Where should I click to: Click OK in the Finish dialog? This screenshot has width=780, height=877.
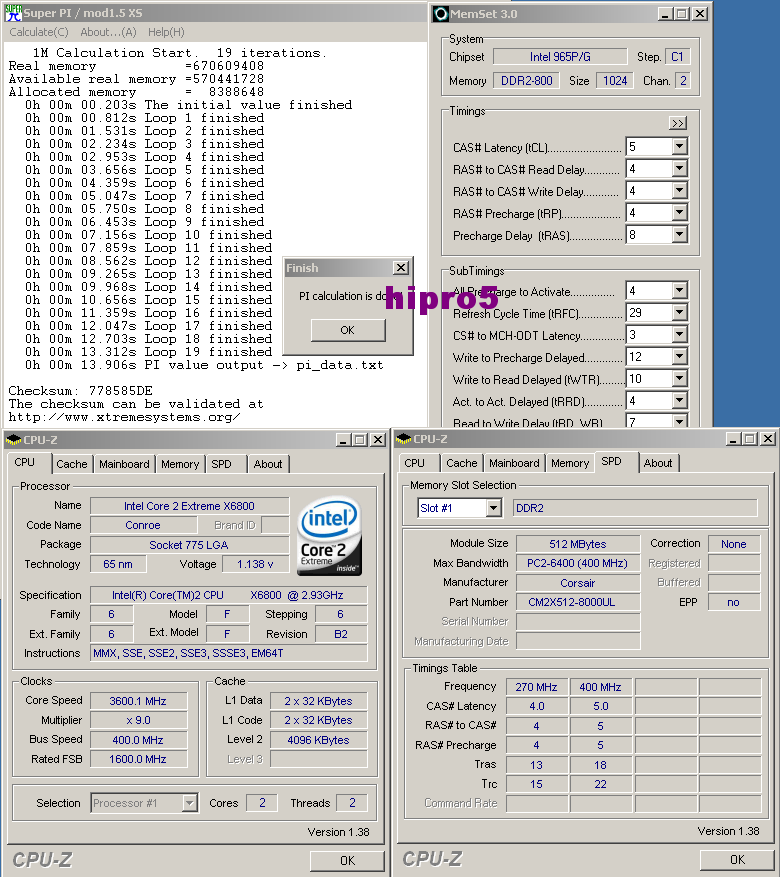click(x=348, y=330)
